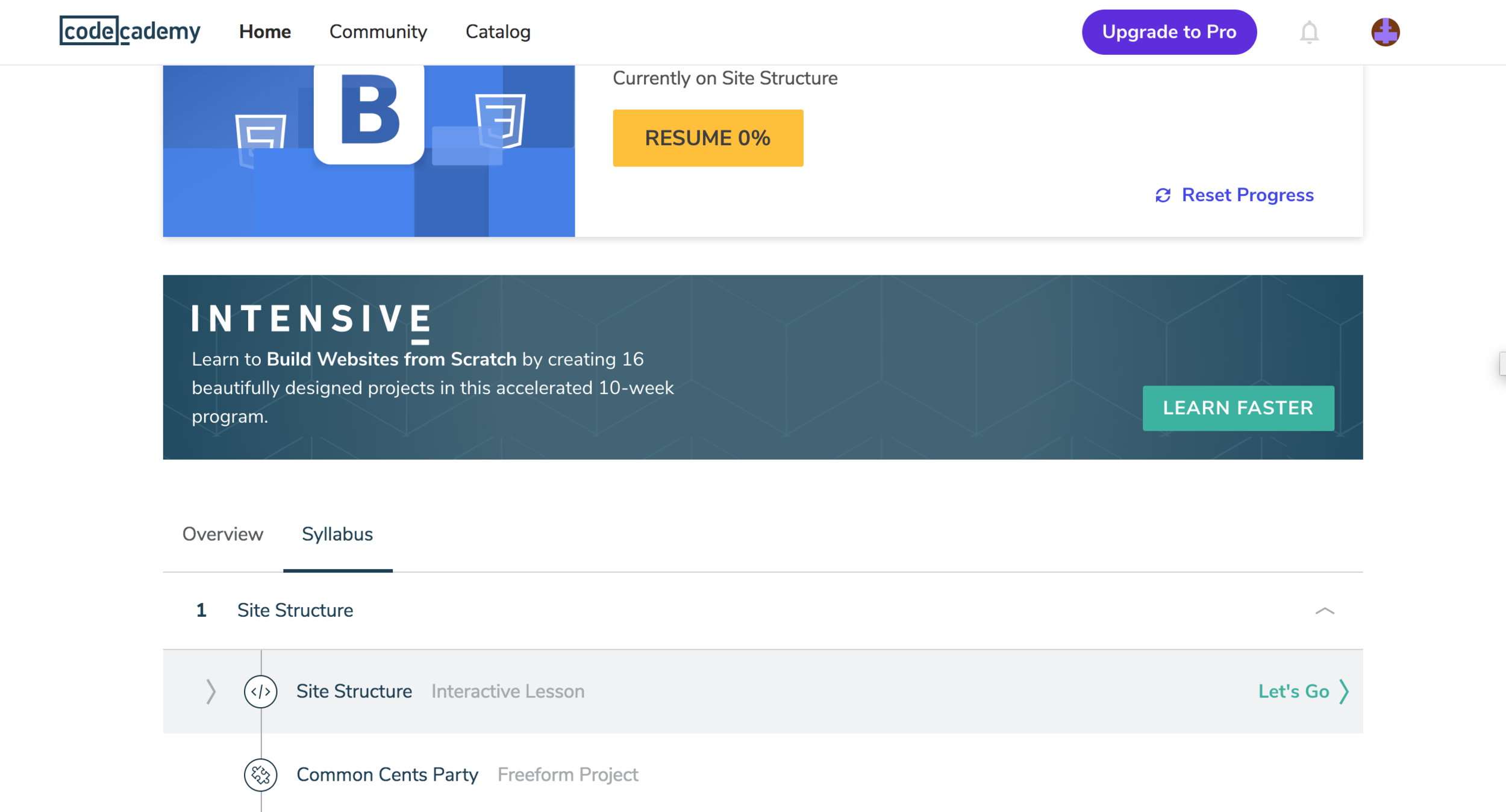Image resolution: width=1506 pixels, height=812 pixels.
Task: Click the CSS3 shield icon in banner
Action: [500, 120]
